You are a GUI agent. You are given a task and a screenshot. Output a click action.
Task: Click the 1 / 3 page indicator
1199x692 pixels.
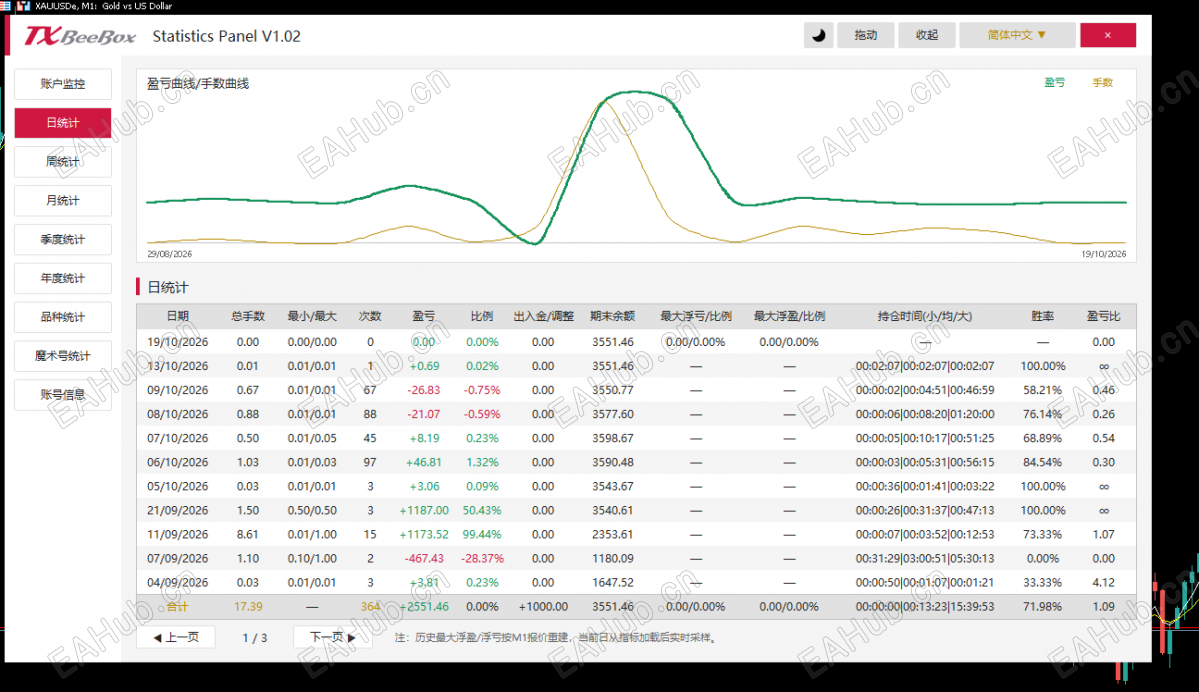tap(255, 638)
